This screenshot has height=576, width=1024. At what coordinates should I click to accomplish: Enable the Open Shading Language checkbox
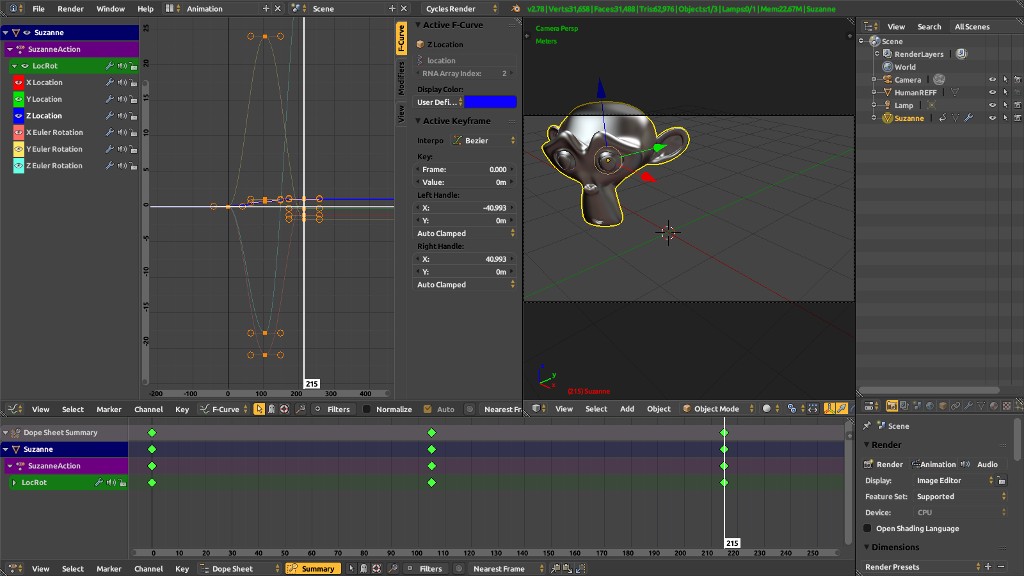pos(866,528)
